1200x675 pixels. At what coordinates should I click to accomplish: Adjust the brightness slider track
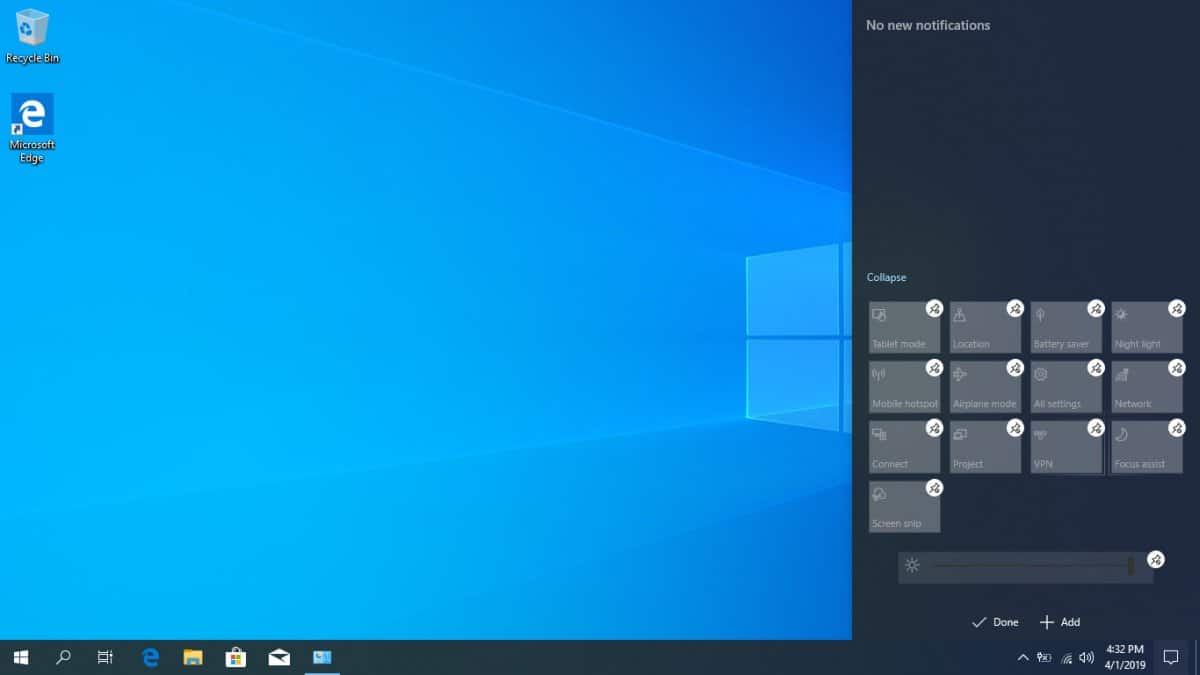coord(1032,566)
